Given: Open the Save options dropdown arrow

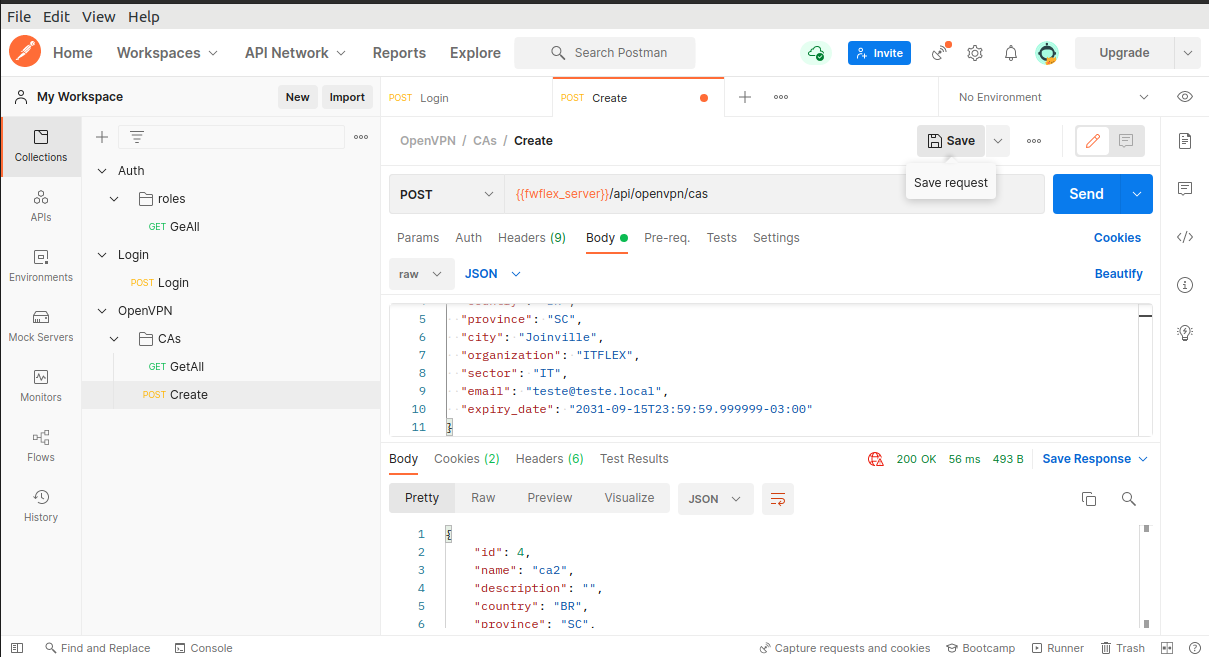Looking at the screenshot, I should (997, 141).
